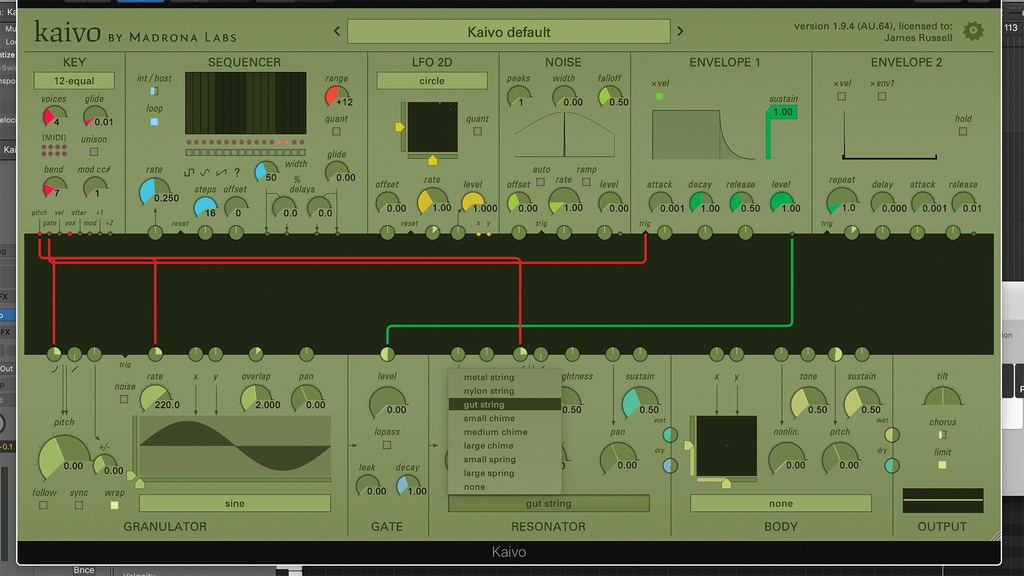Open the 12-equal scale selector

tap(73, 80)
